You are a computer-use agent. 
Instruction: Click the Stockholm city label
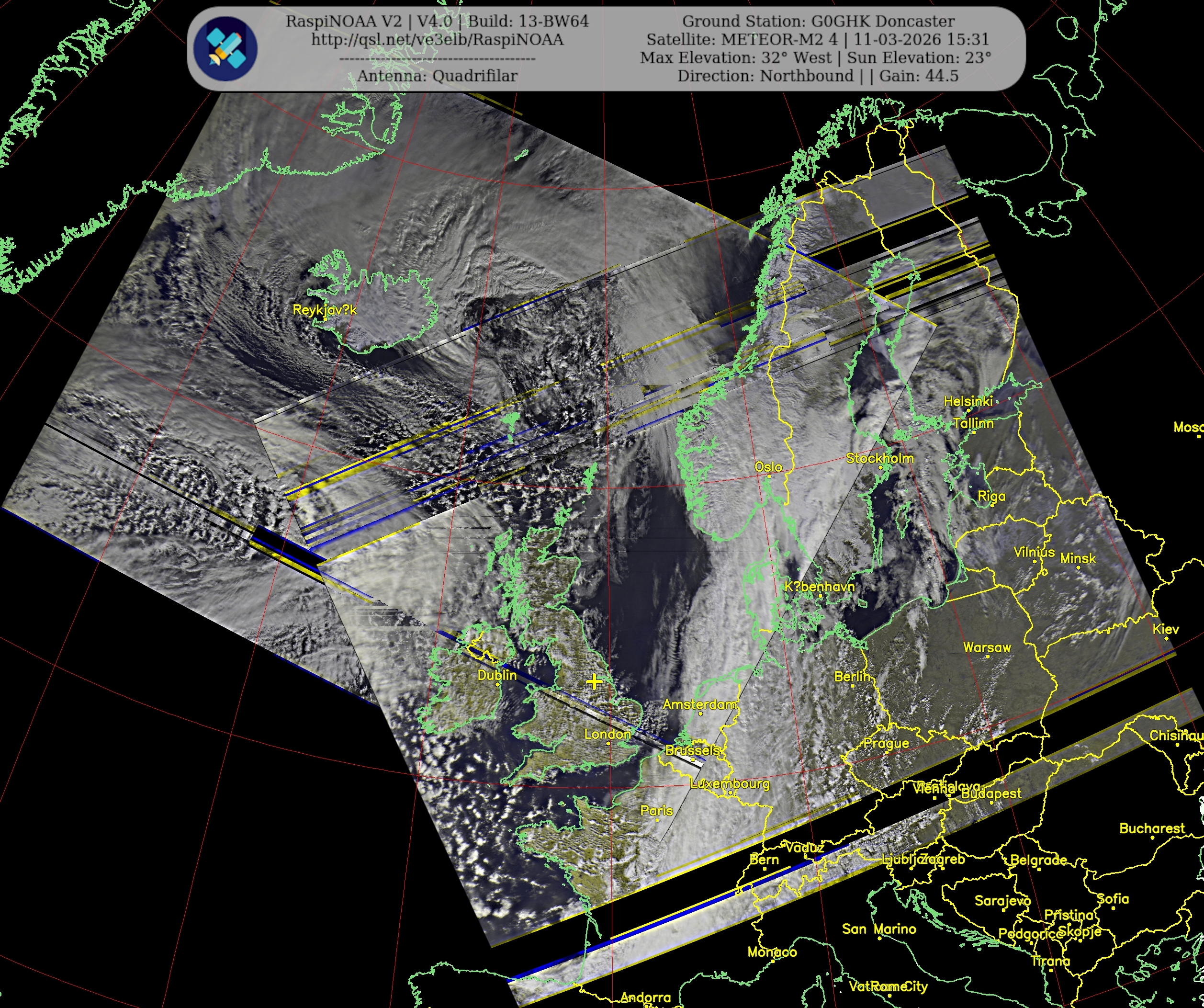point(879,458)
